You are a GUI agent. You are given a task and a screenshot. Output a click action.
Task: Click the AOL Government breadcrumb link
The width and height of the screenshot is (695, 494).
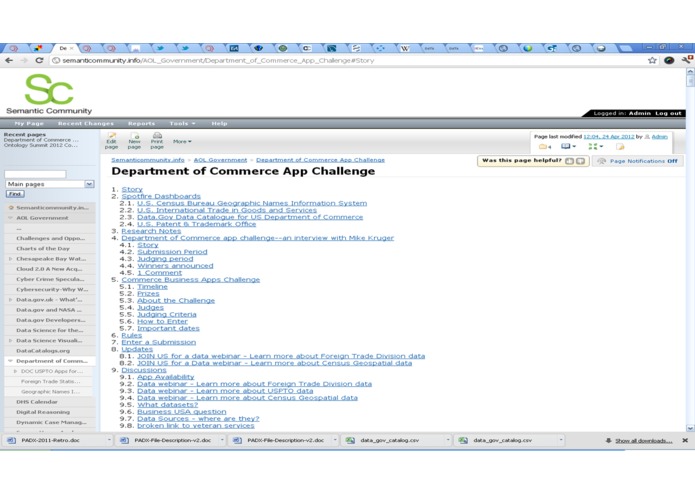coord(220,160)
